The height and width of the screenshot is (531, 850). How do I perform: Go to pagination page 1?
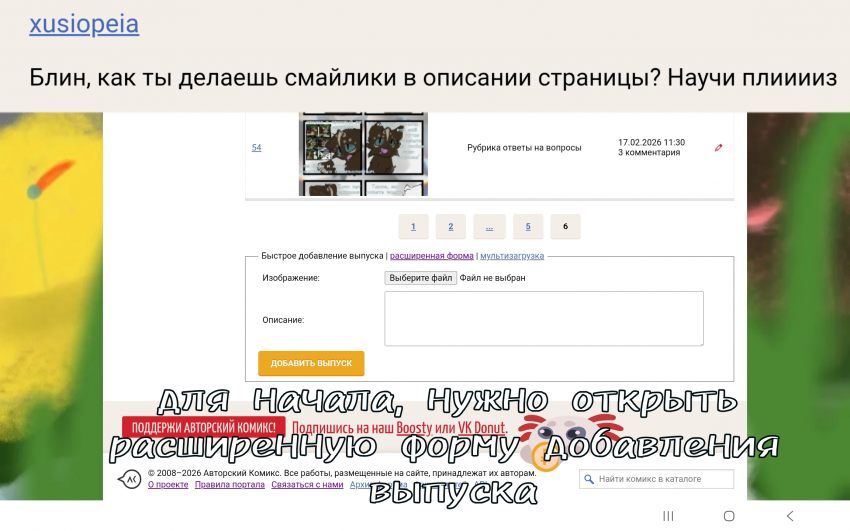pos(413,226)
